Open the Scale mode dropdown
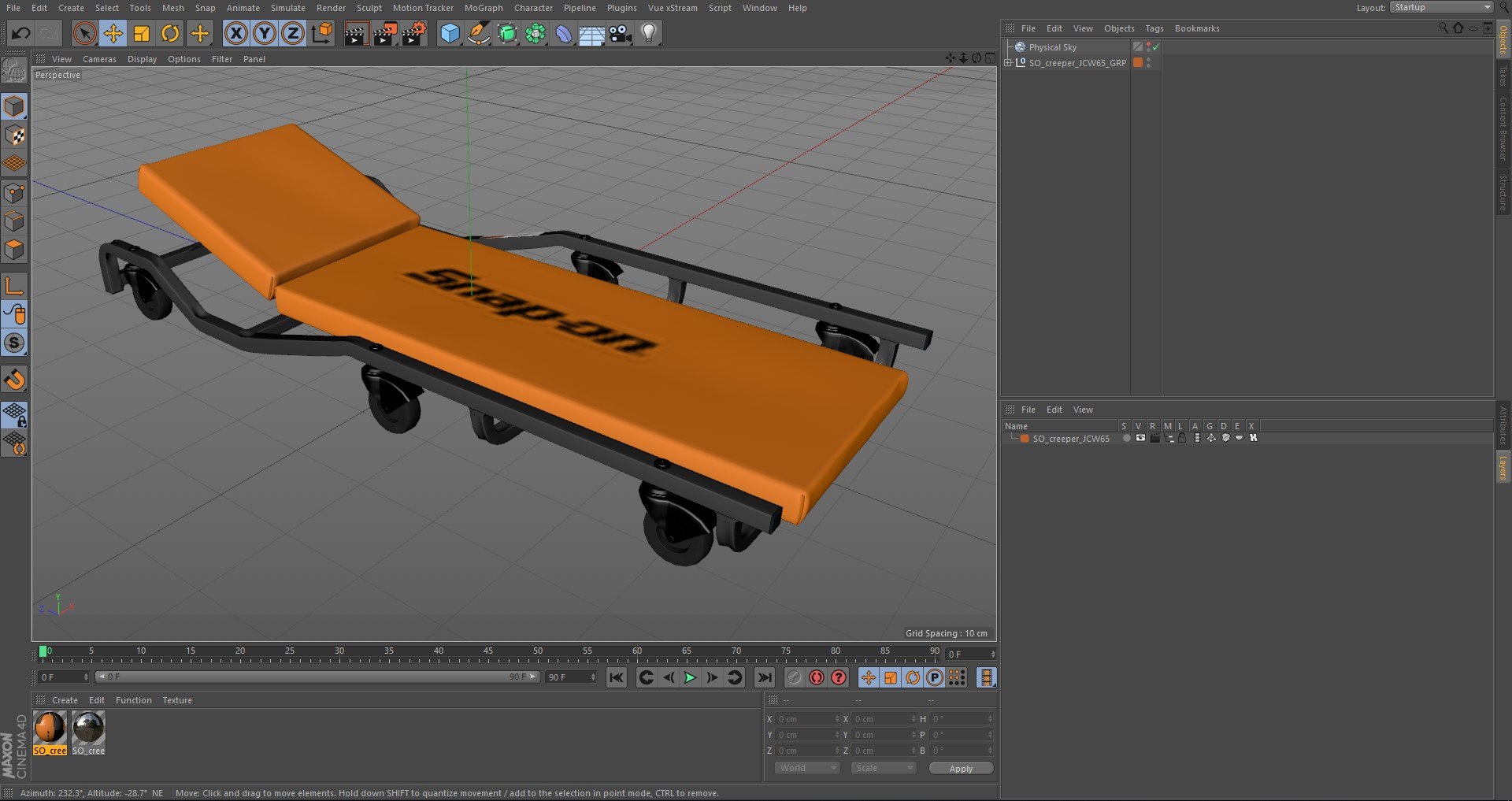 tap(884, 768)
